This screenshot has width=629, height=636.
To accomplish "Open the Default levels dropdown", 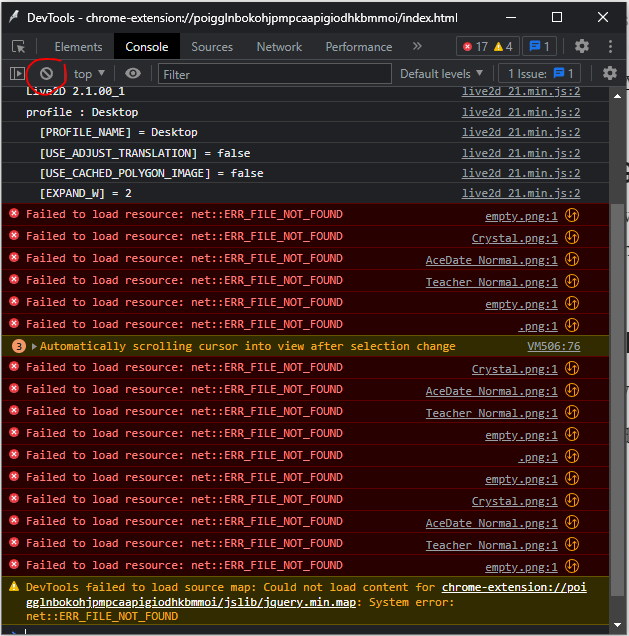I will pyautogui.click(x=442, y=74).
